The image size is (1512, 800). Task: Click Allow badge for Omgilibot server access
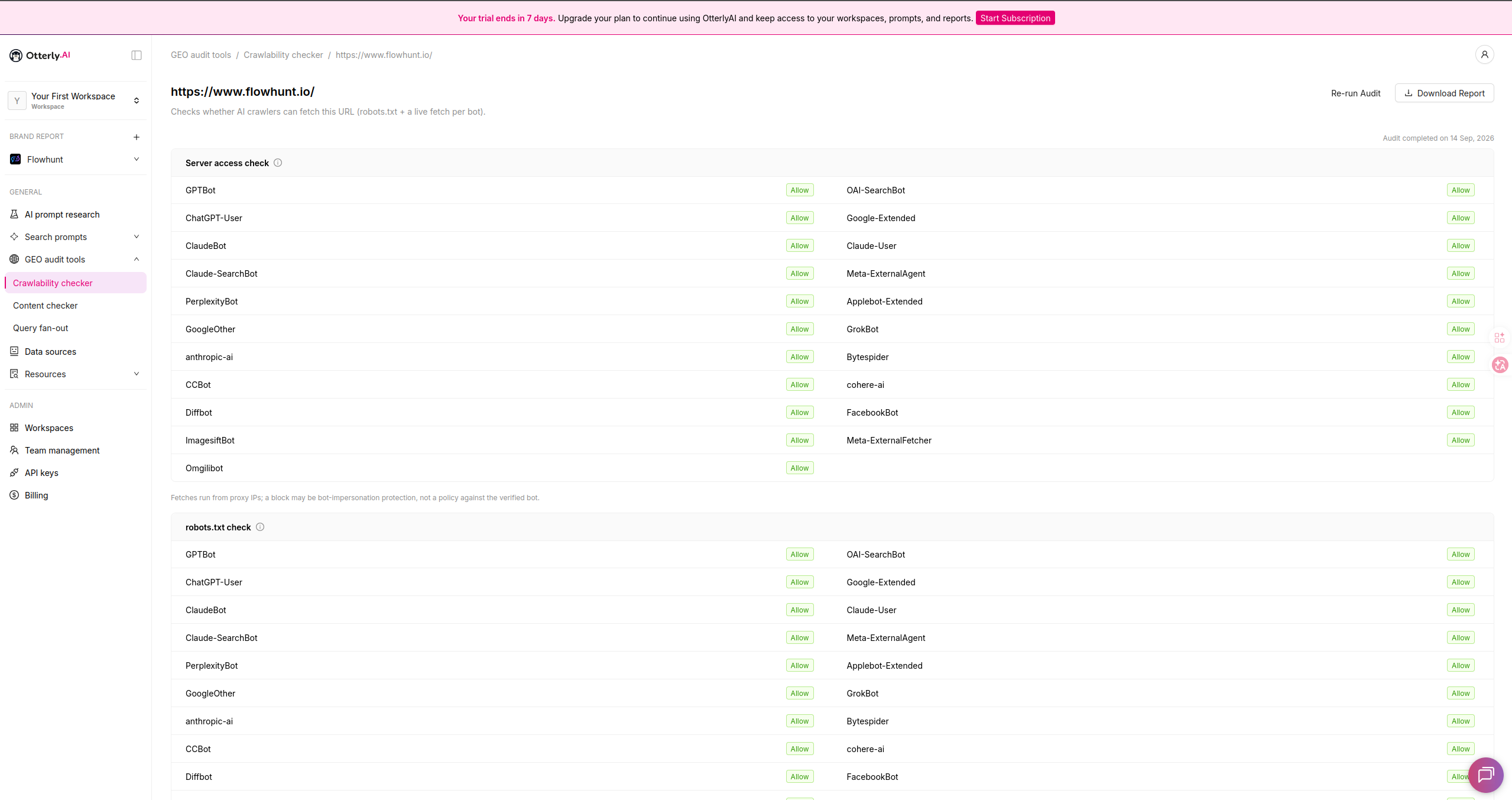[x=799, y=468]
